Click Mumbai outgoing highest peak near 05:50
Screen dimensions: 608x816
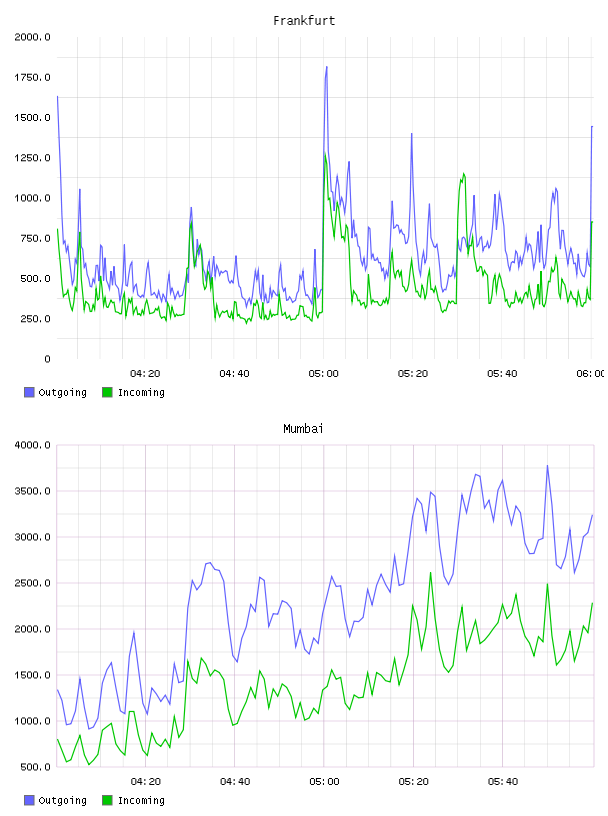(x=547, y=466)
